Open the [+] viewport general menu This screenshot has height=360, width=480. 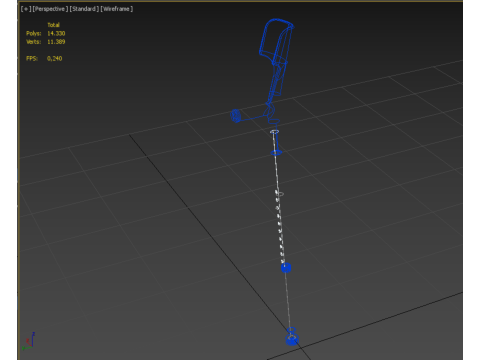coord(26,9)
